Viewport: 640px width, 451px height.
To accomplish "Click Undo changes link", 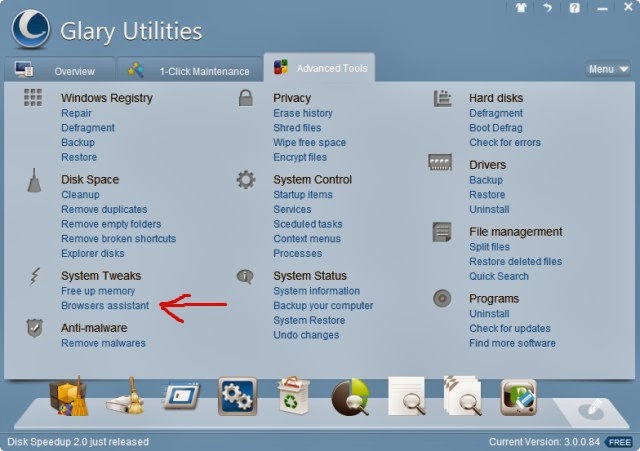I will (306, 335).
